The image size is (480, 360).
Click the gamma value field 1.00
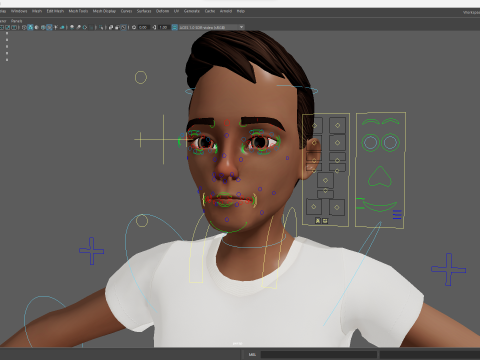(x=163, y=27)
